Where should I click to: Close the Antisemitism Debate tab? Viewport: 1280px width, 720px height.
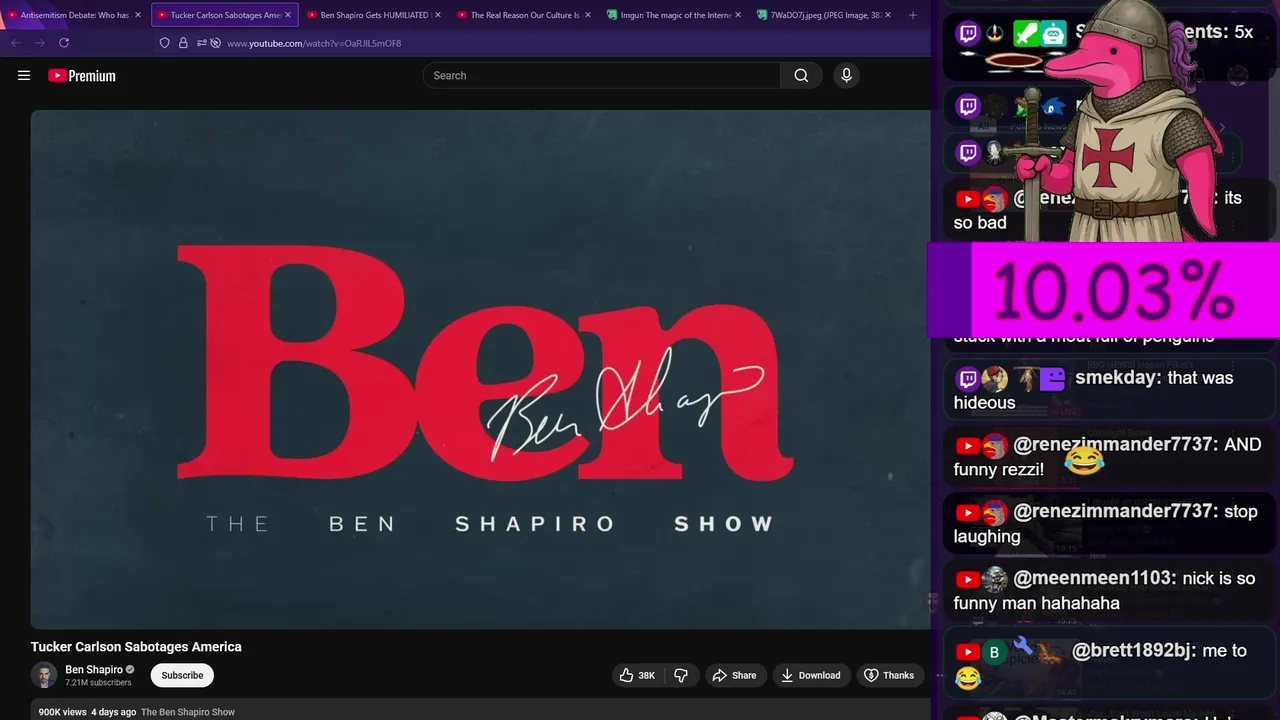pos(138,15)
